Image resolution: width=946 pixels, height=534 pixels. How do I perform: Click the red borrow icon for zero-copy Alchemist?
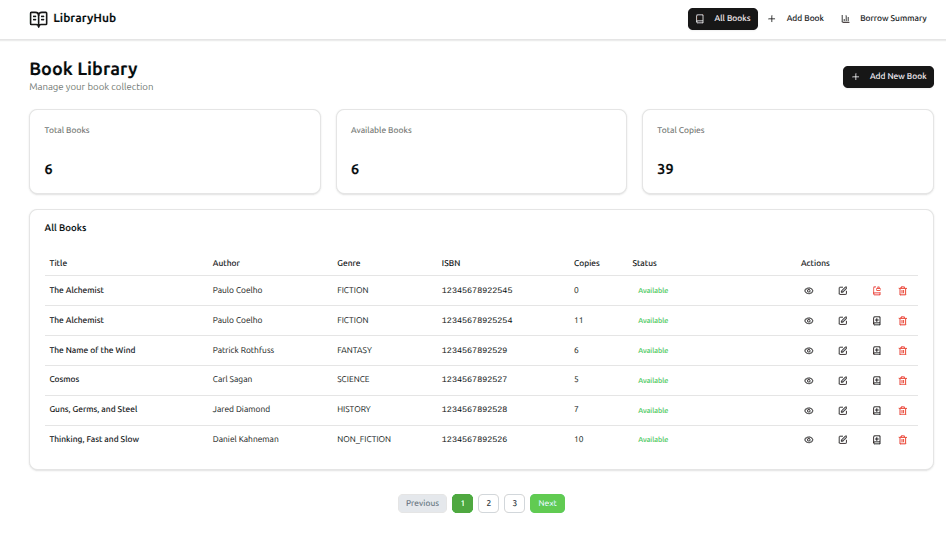tap(877, 291)
